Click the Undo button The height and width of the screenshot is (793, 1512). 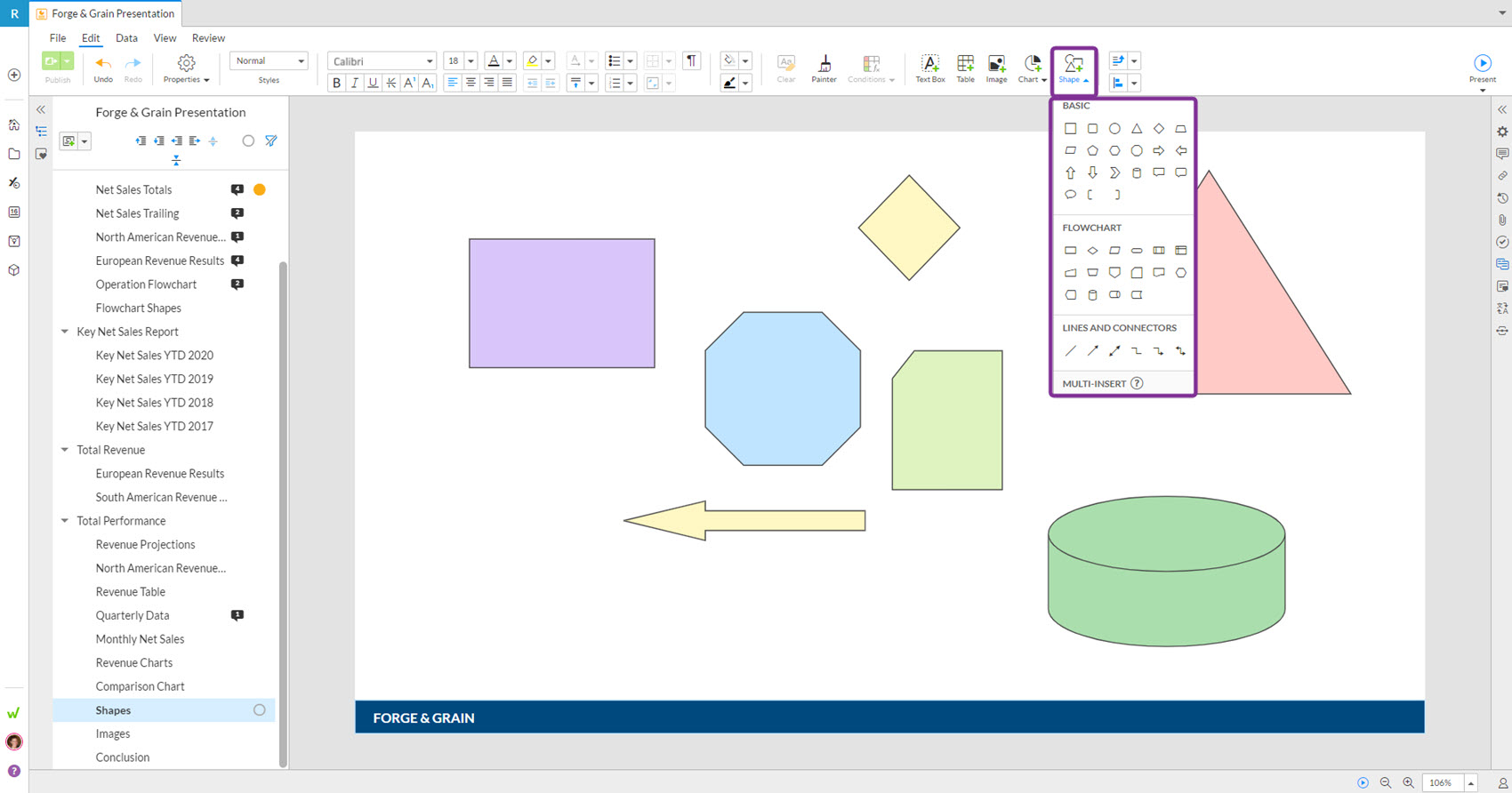pos(103,68)
